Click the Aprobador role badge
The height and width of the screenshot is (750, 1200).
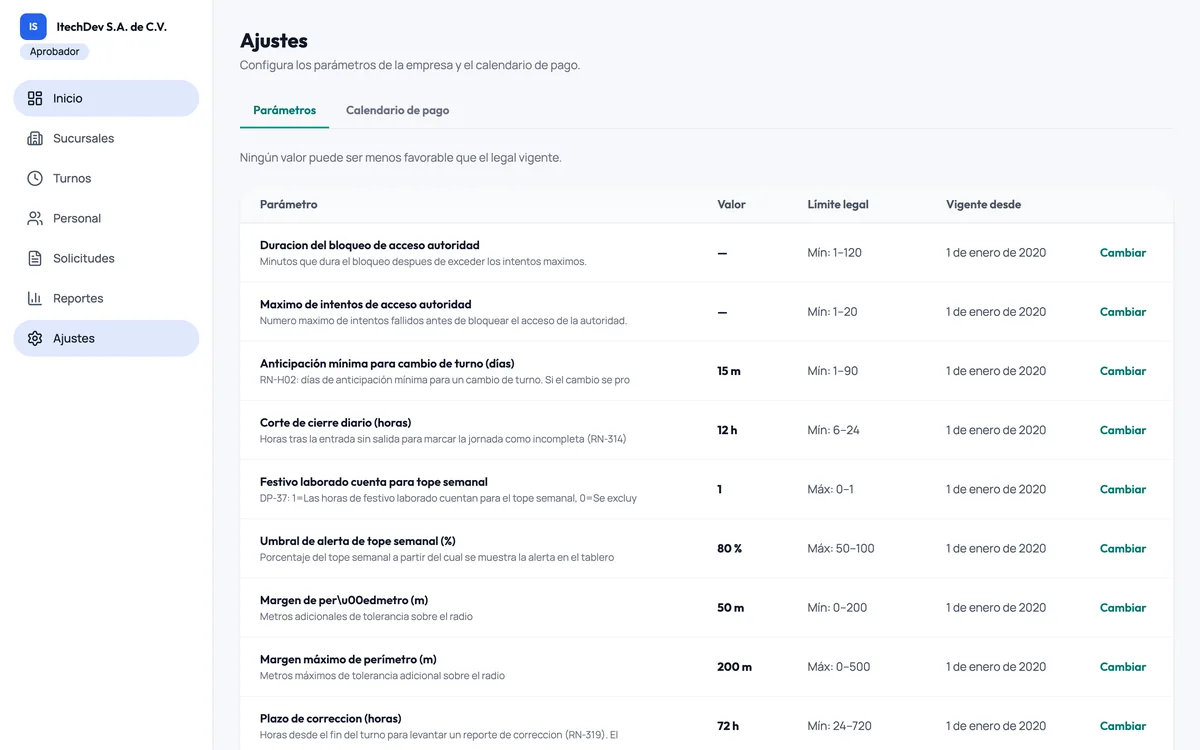pyautogui.click(x=54, y=52)
